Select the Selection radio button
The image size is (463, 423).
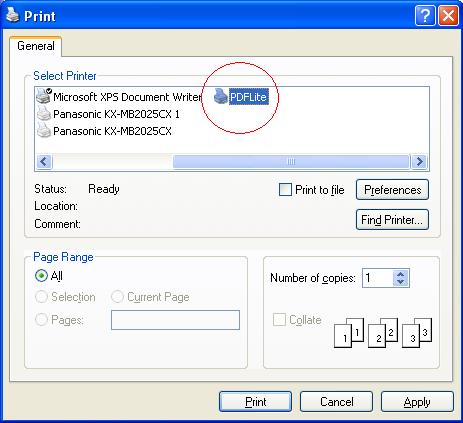41,297
